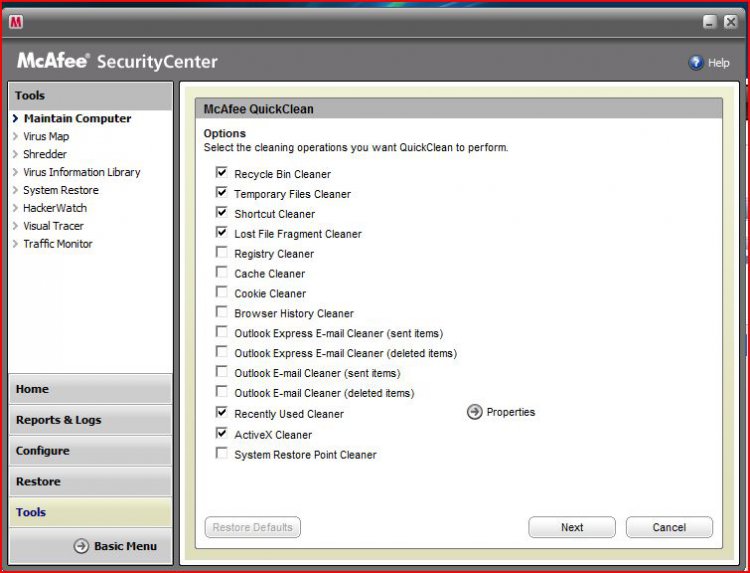Minimize the SecurityCenter window
This screenshot has height=573, width=750.
[x=710, y=22]
